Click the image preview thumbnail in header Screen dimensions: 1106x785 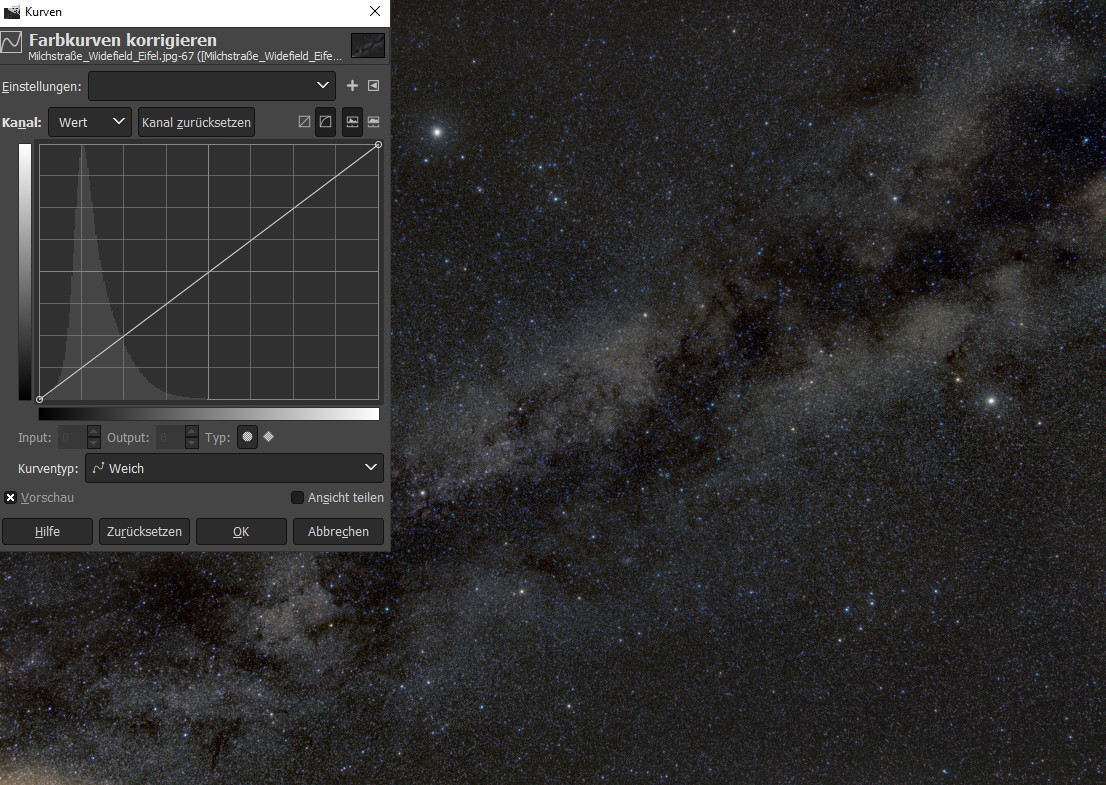coord(368,45)
